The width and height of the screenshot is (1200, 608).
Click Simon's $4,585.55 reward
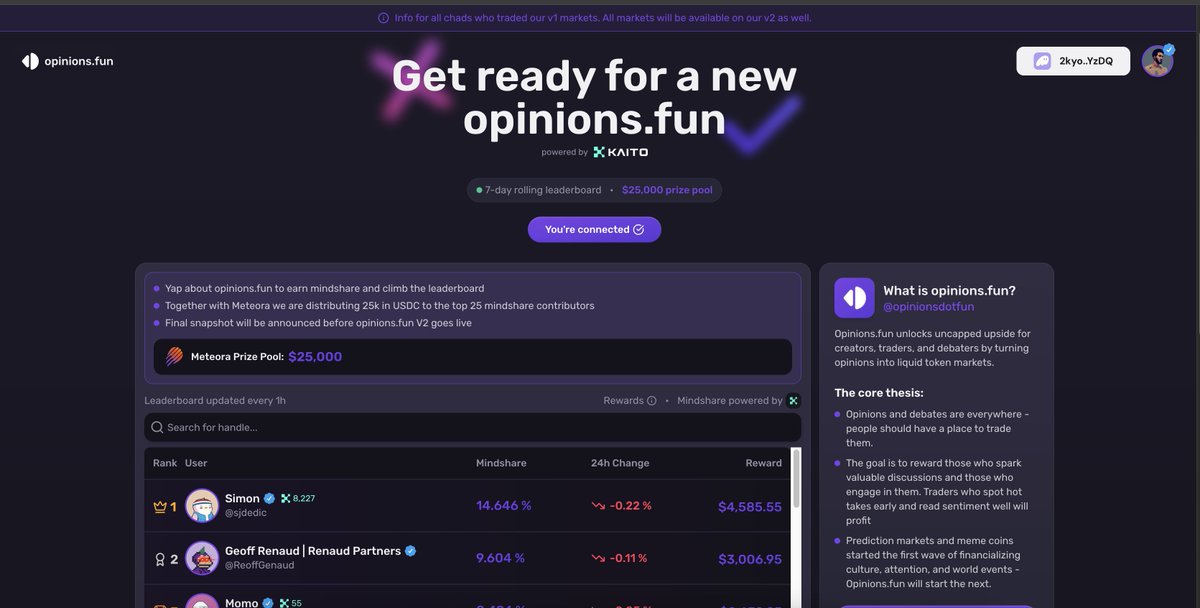pyautogui.click(x=750, y=507)
